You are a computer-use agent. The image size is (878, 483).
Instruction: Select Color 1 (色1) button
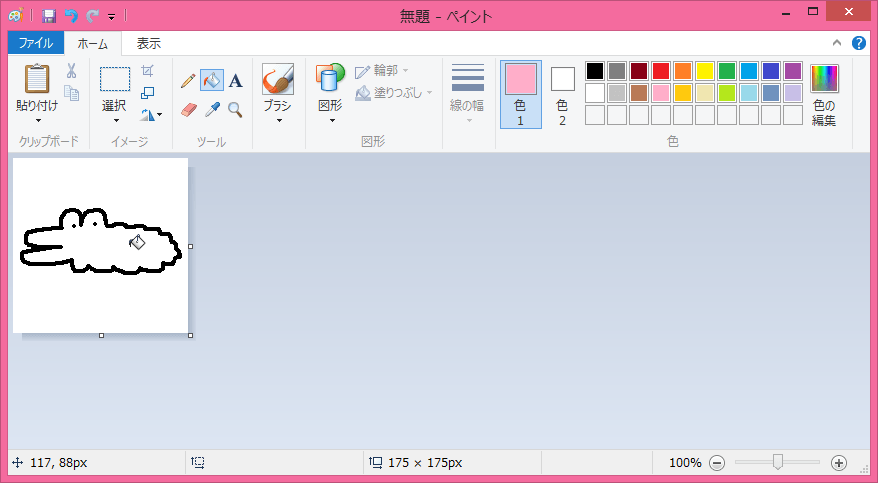[521, 95]
